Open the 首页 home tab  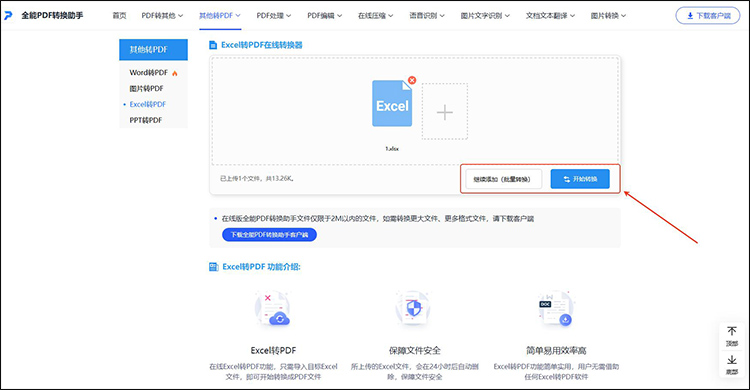(x=119, y=15)
